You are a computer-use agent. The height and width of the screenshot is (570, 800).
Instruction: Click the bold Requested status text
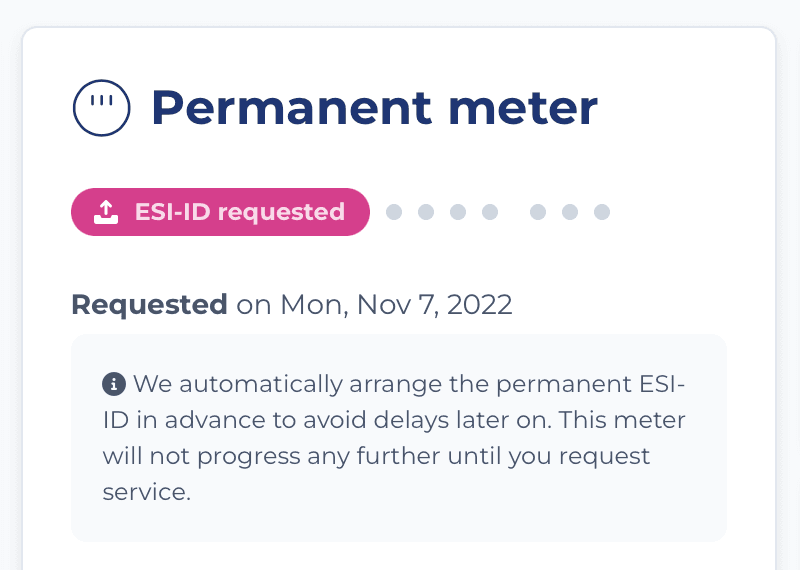click(149, 304)
